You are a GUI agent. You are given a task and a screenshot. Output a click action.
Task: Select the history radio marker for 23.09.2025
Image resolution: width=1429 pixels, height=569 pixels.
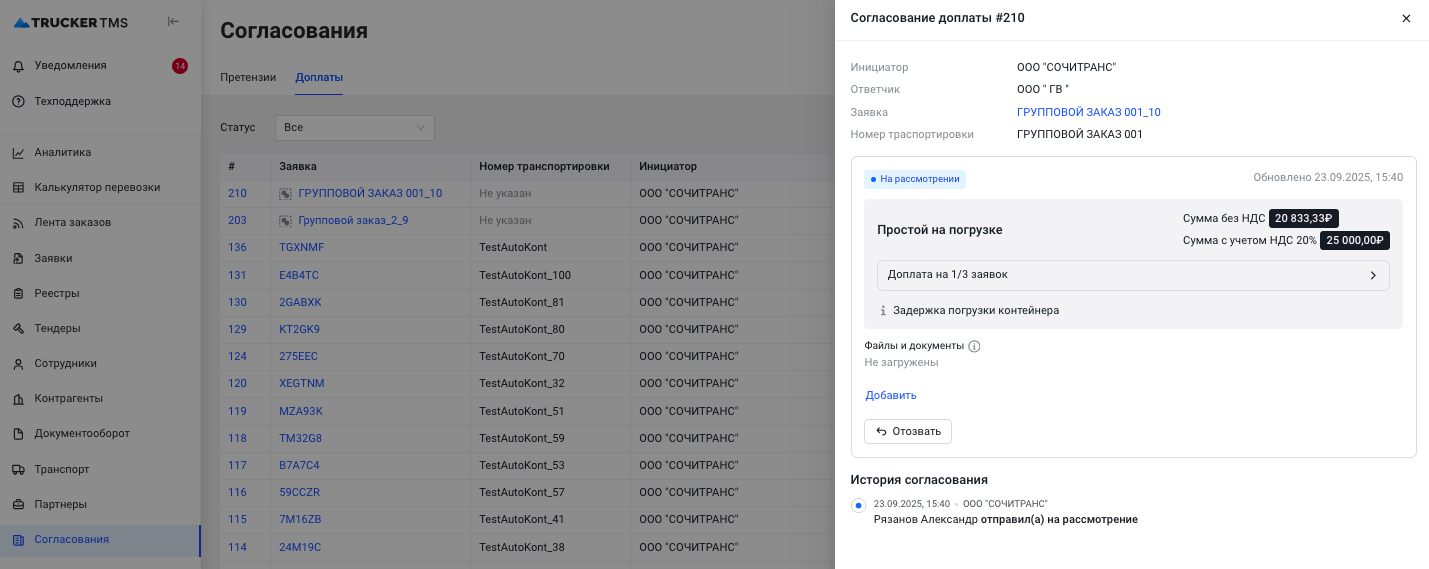point(858,506)
